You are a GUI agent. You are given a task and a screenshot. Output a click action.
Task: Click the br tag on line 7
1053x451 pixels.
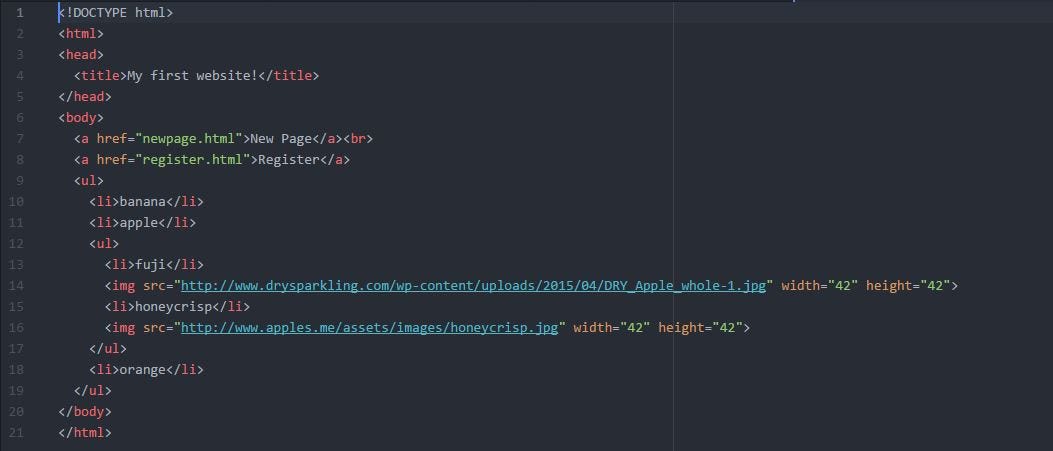click(x=358, y=139)
